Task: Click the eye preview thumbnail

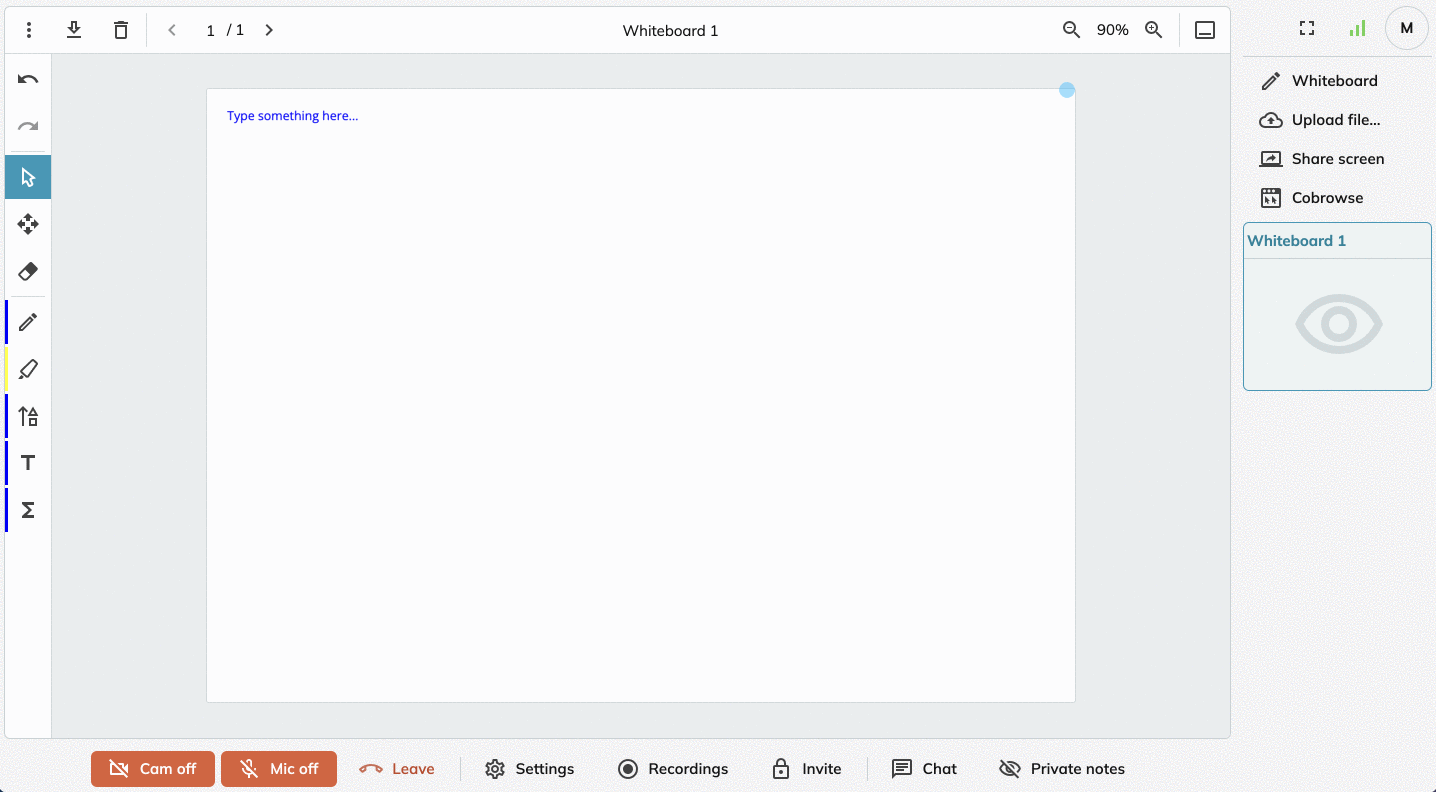Action: coord(1338,324)
